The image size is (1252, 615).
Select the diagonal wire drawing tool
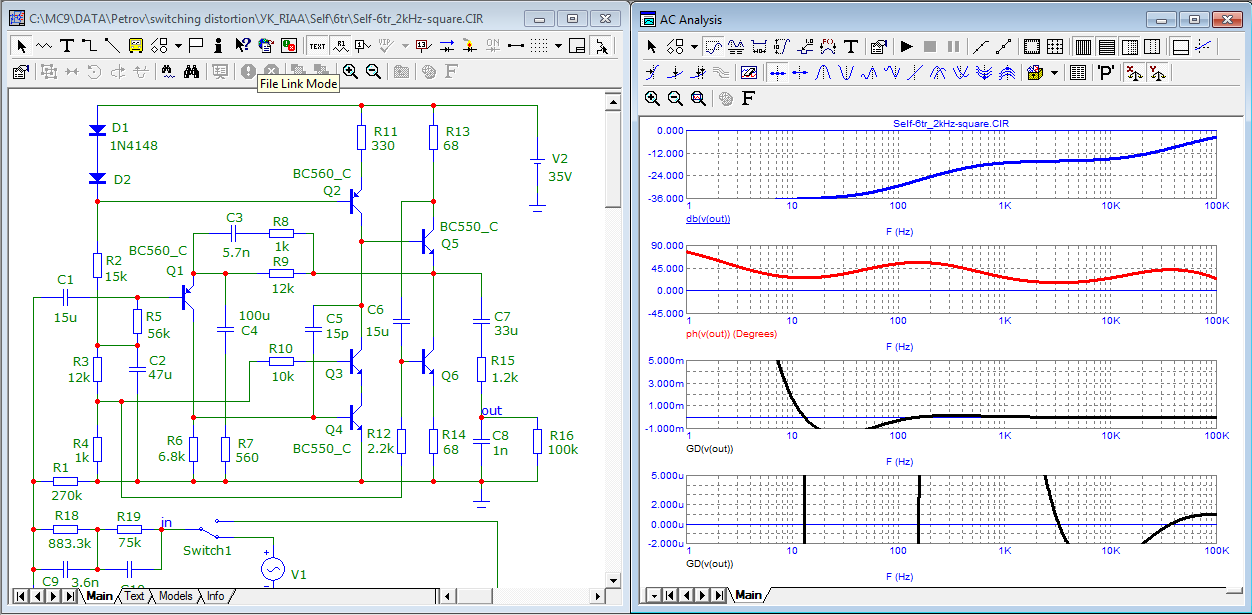click(x=112, y=45)
